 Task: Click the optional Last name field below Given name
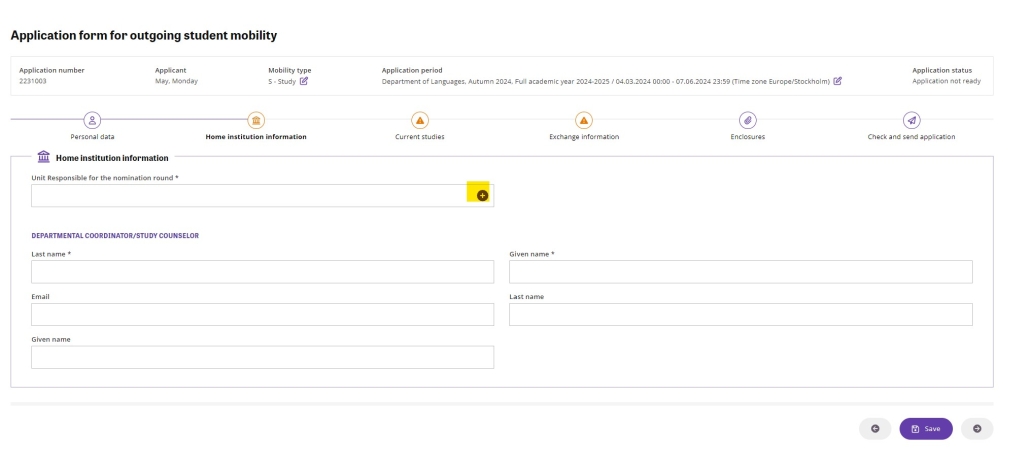click(x=740, y=315)
